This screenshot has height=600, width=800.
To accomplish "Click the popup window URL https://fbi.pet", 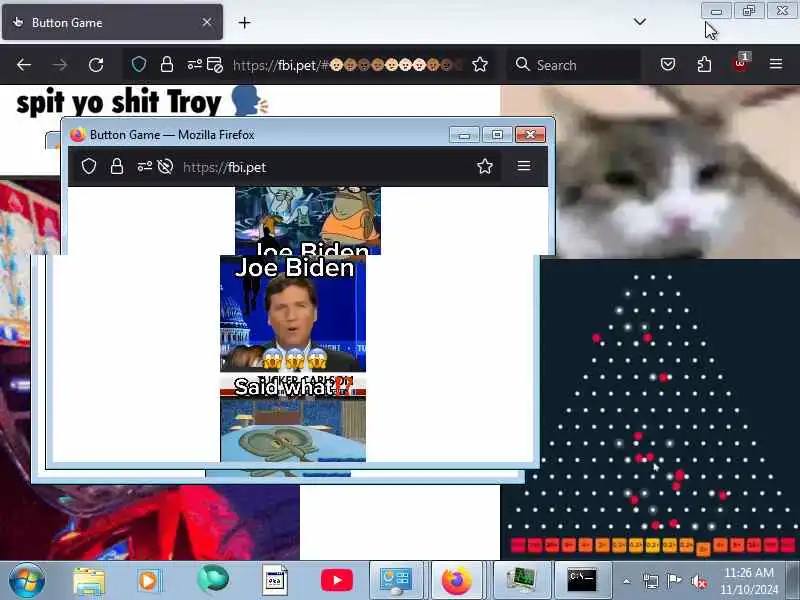I will point(224,167).
